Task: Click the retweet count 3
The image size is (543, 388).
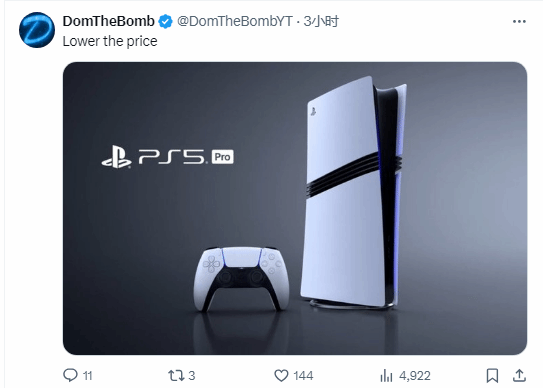Action: (192, 376)
